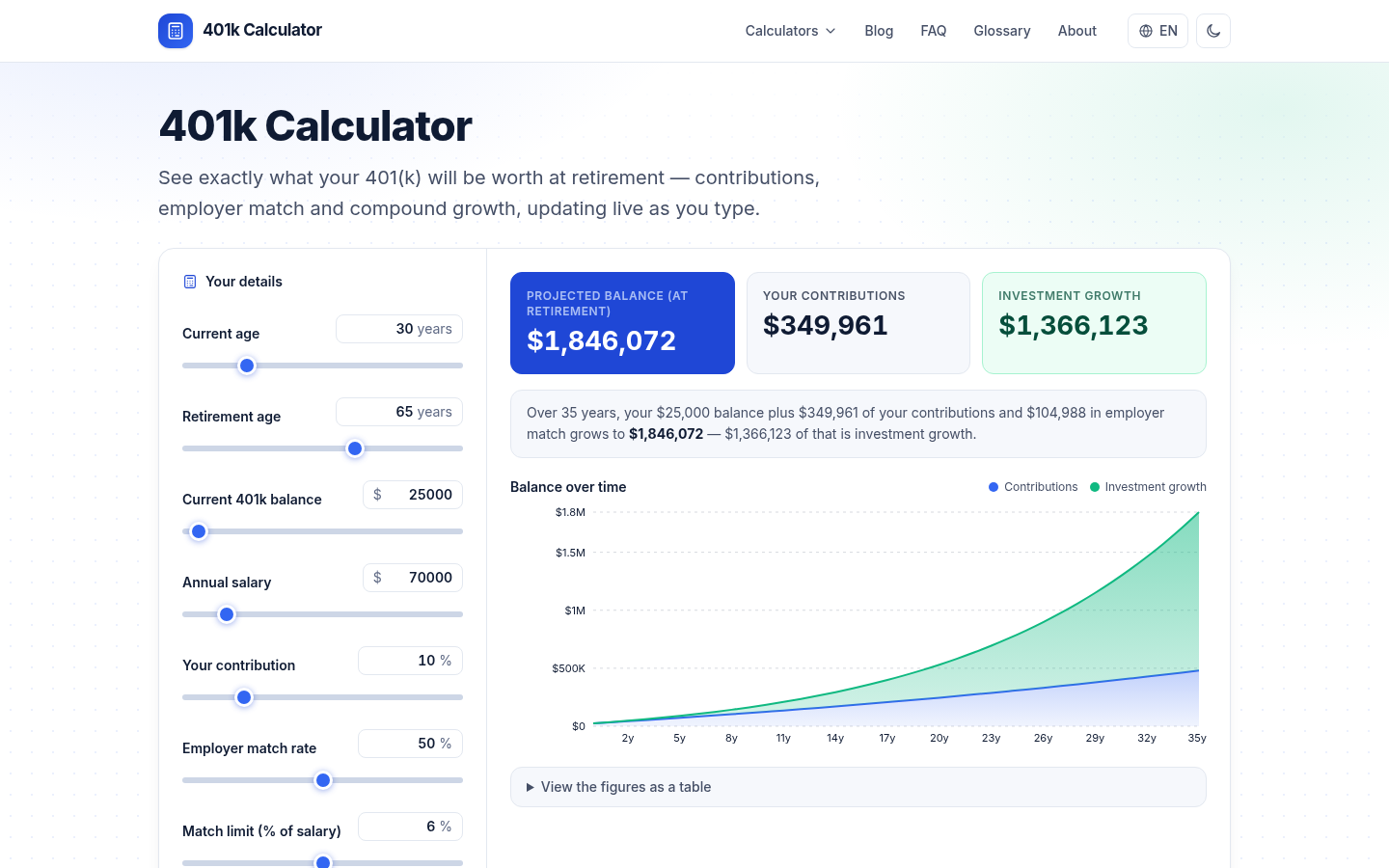Viewport: 1389px width, 868px height.
Task: Focus the Retirement age input field
Action: [399, 412]
